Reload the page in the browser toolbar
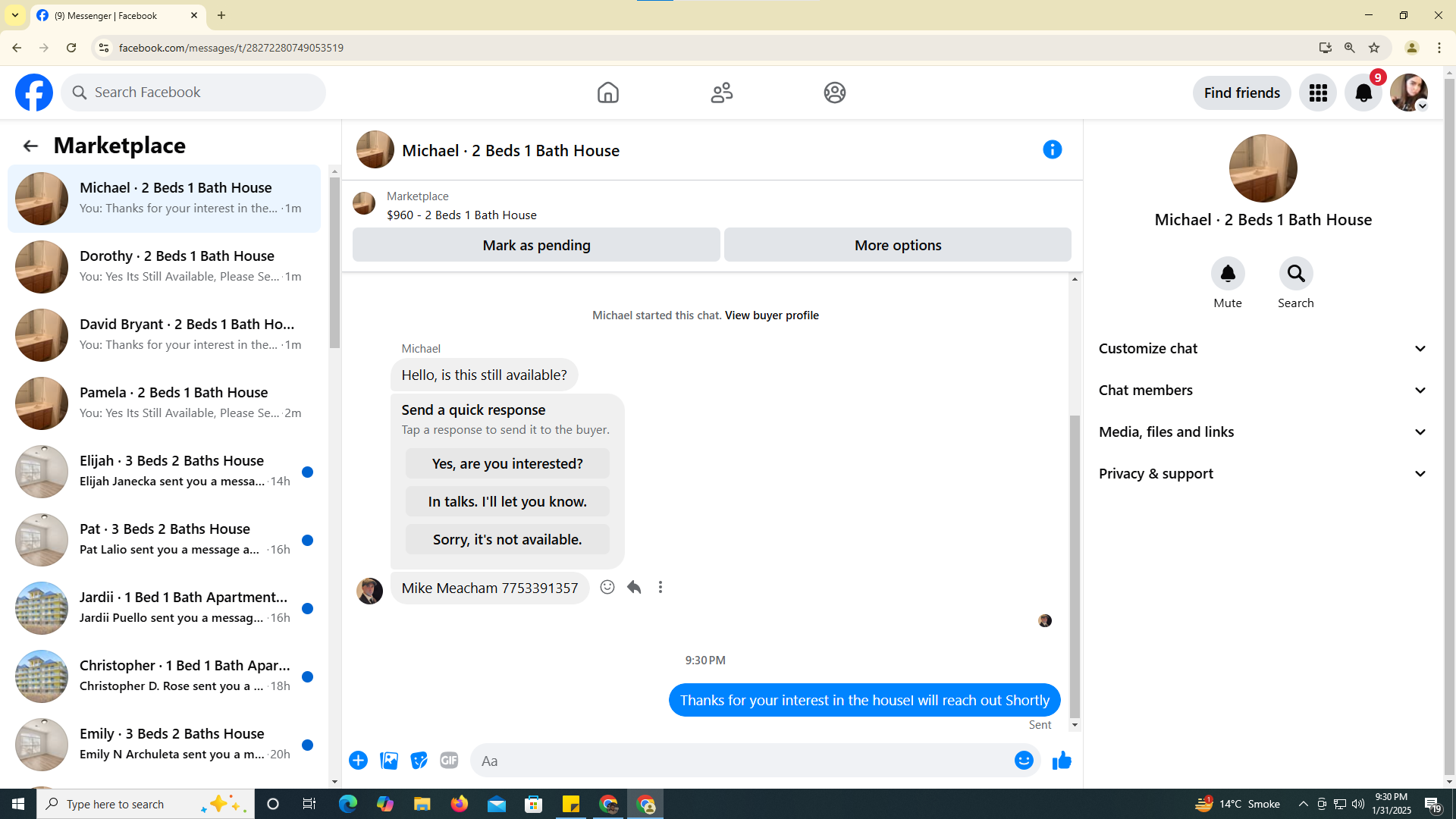The width and height of the screenshot is (1456, 819). pos(71,48)
